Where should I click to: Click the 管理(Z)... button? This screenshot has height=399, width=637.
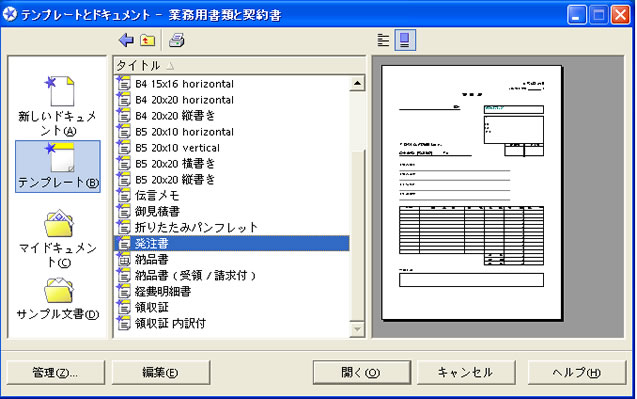pos(56,372)
